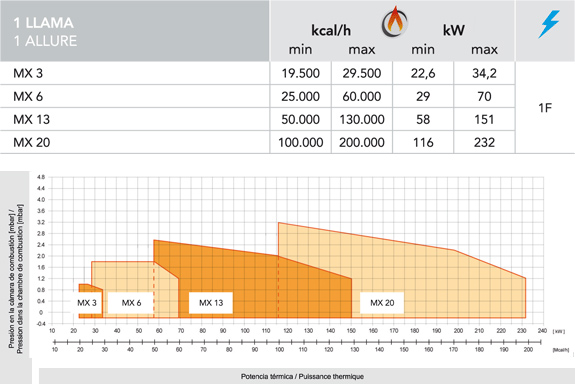Click the kcal/h column header
The height and width of the screenshot is (388, 575).
coord(331,30)
